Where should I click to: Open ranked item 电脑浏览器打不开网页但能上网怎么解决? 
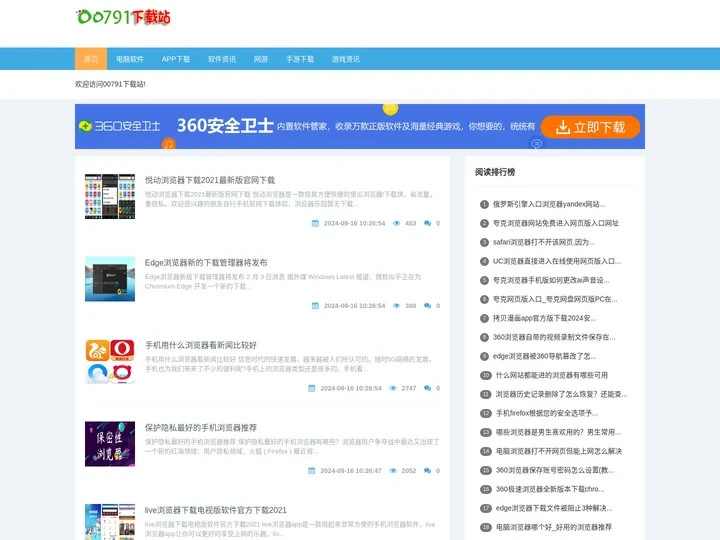[x=559, y=451]
